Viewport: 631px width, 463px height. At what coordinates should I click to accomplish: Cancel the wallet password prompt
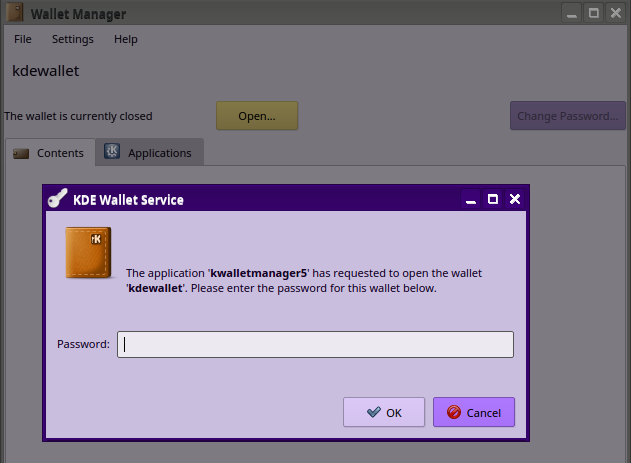pos(474,412)
